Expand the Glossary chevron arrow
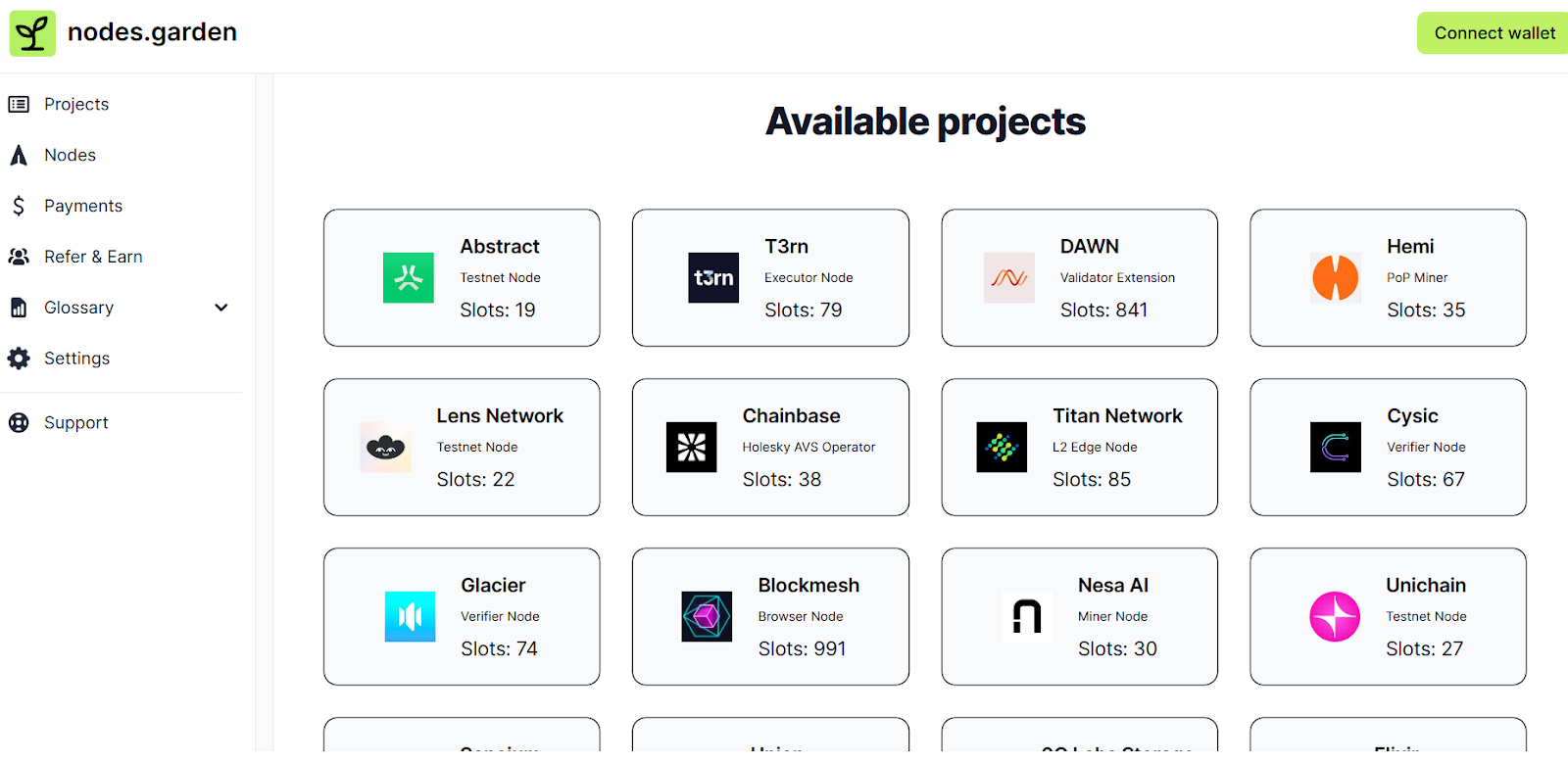 221,308
